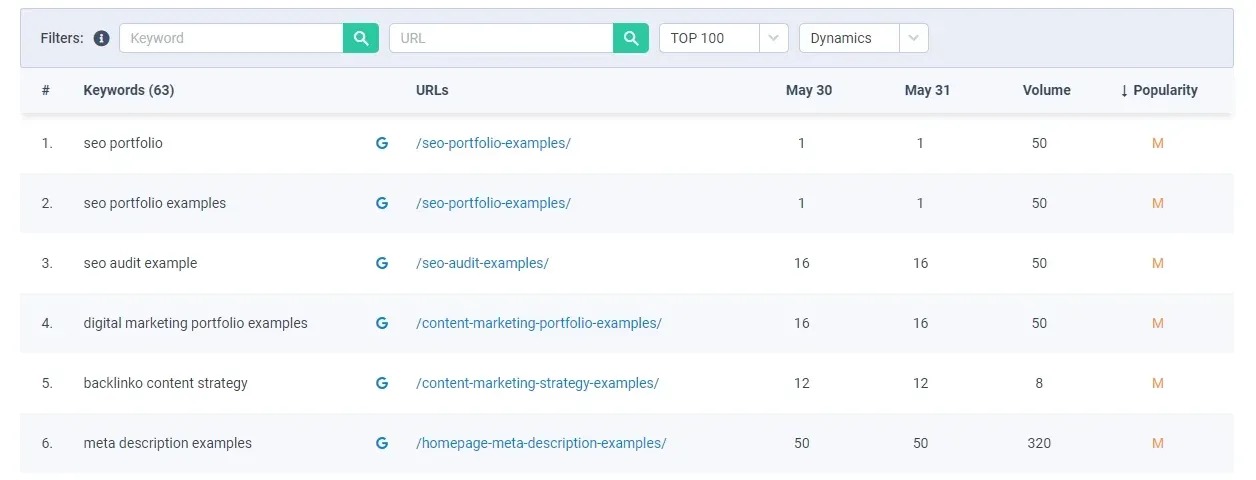1256x480 pixels.
Task: Sort by Popularity column header
Action: click(x=1158, y=90)
